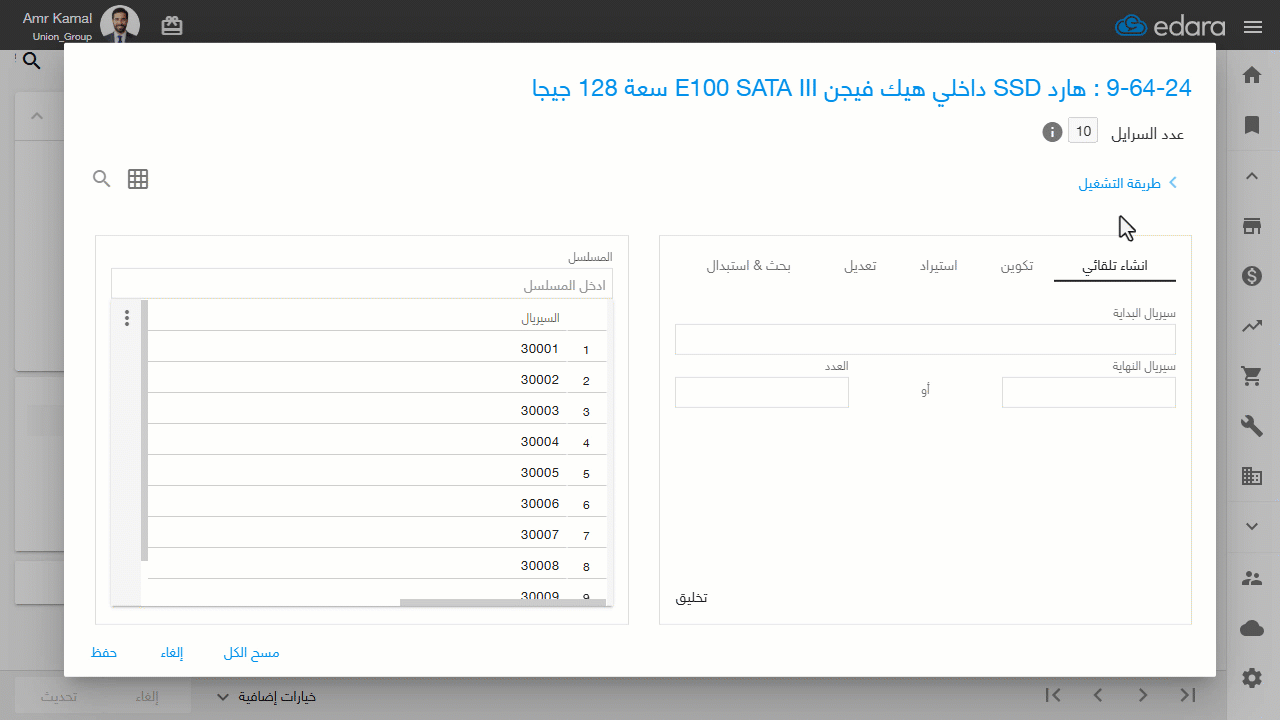Click the serial count info icon

[1052, 132]
